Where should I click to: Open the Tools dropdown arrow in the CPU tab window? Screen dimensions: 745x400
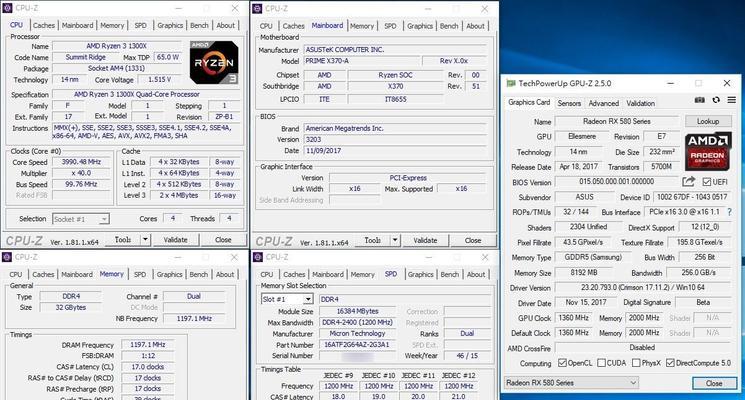[145, 240]
